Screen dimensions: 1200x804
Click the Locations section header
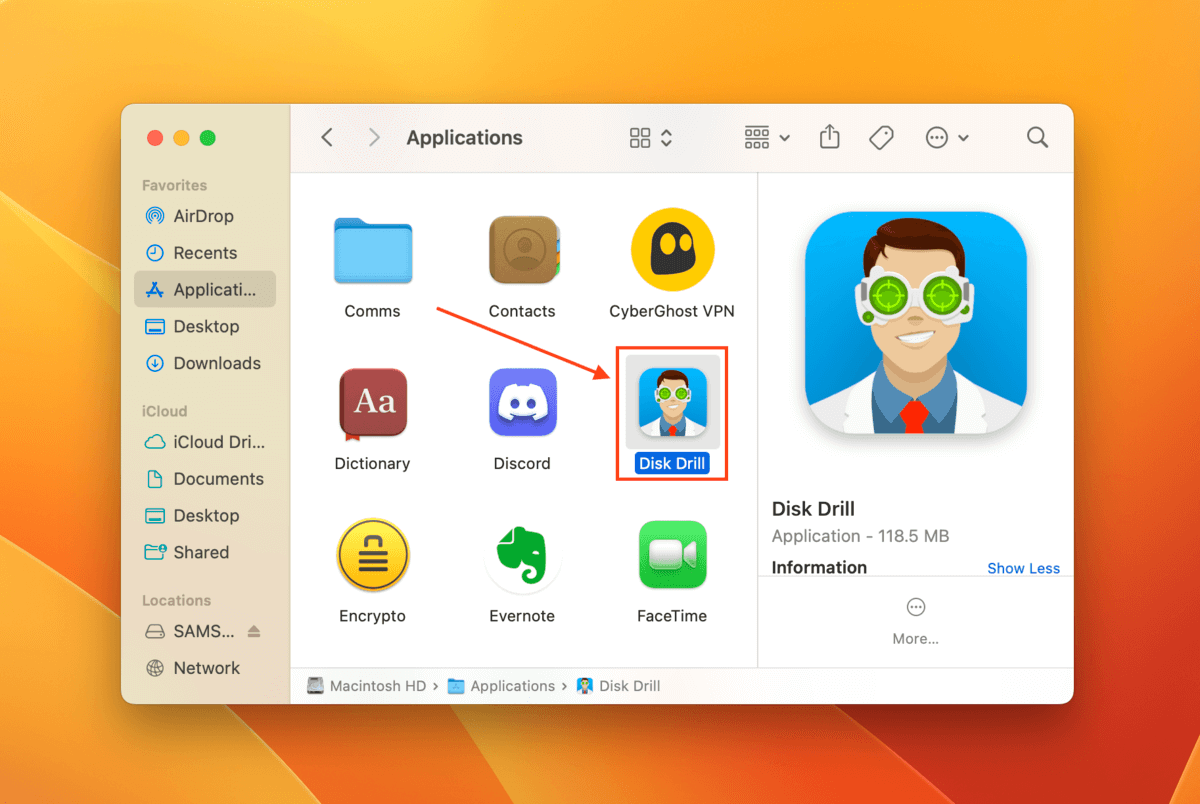[176, 600]
